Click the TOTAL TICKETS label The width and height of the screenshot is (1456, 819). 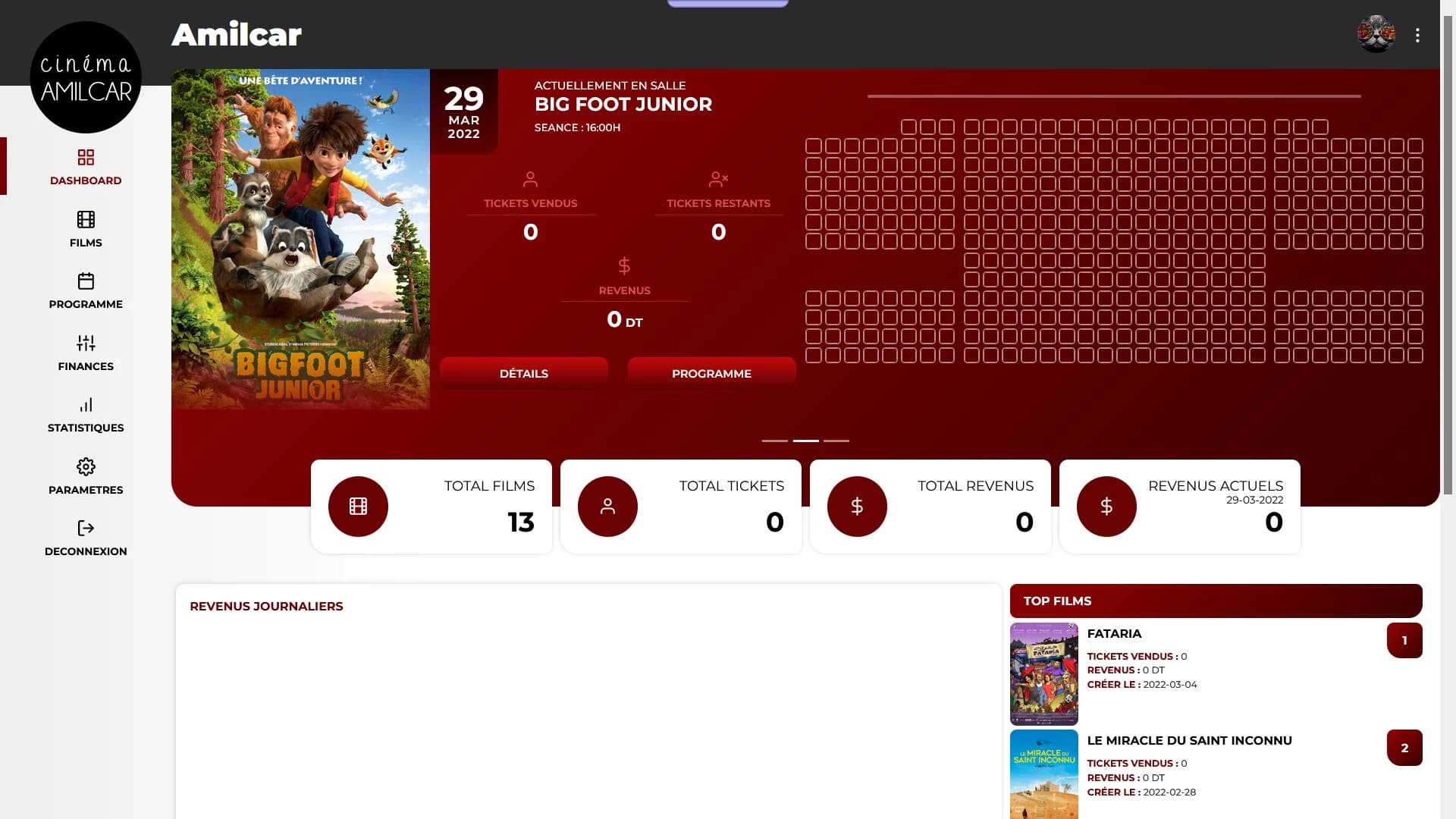731,486
